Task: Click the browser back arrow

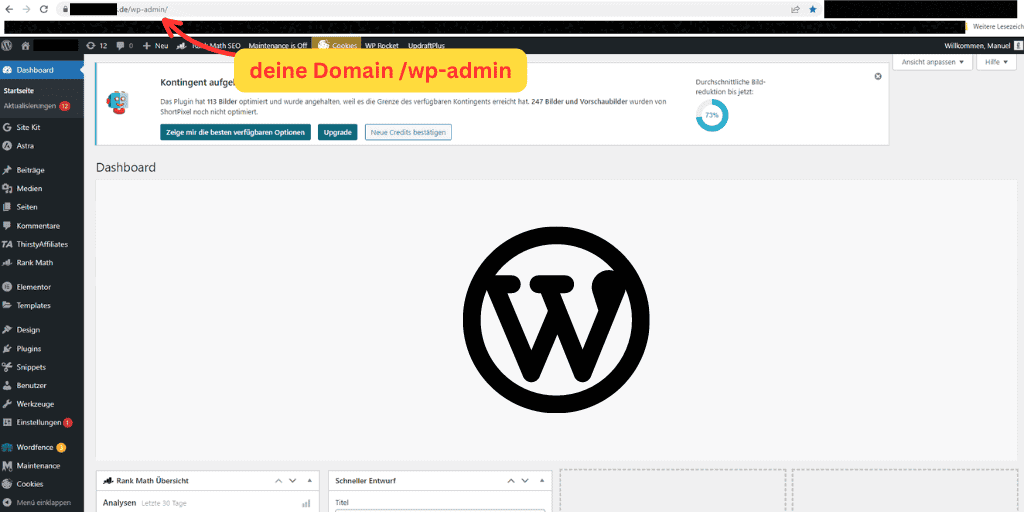Action: coord(8,9)
